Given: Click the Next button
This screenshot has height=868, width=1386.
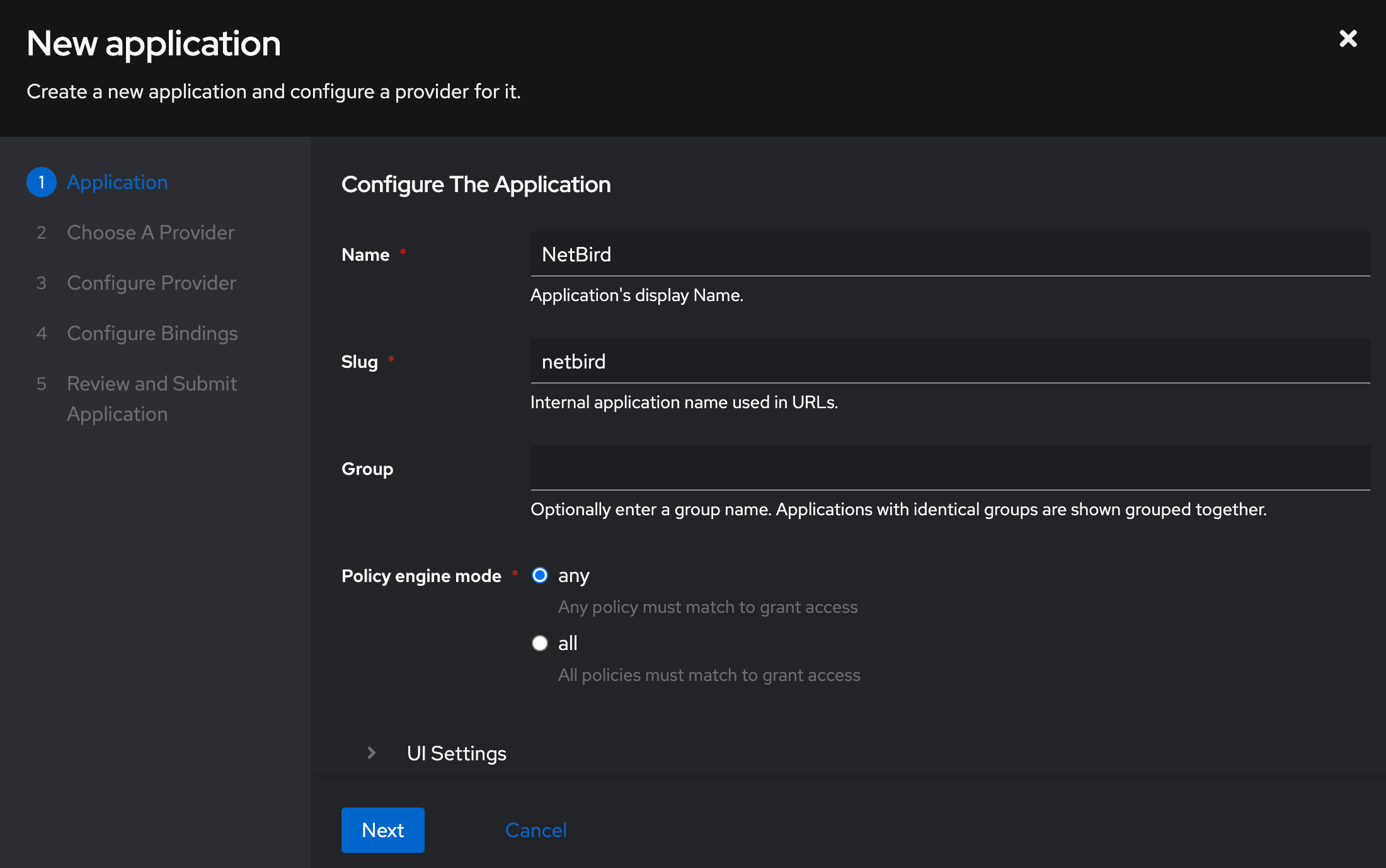Looking at the screenshot, I should click(382, 830).
